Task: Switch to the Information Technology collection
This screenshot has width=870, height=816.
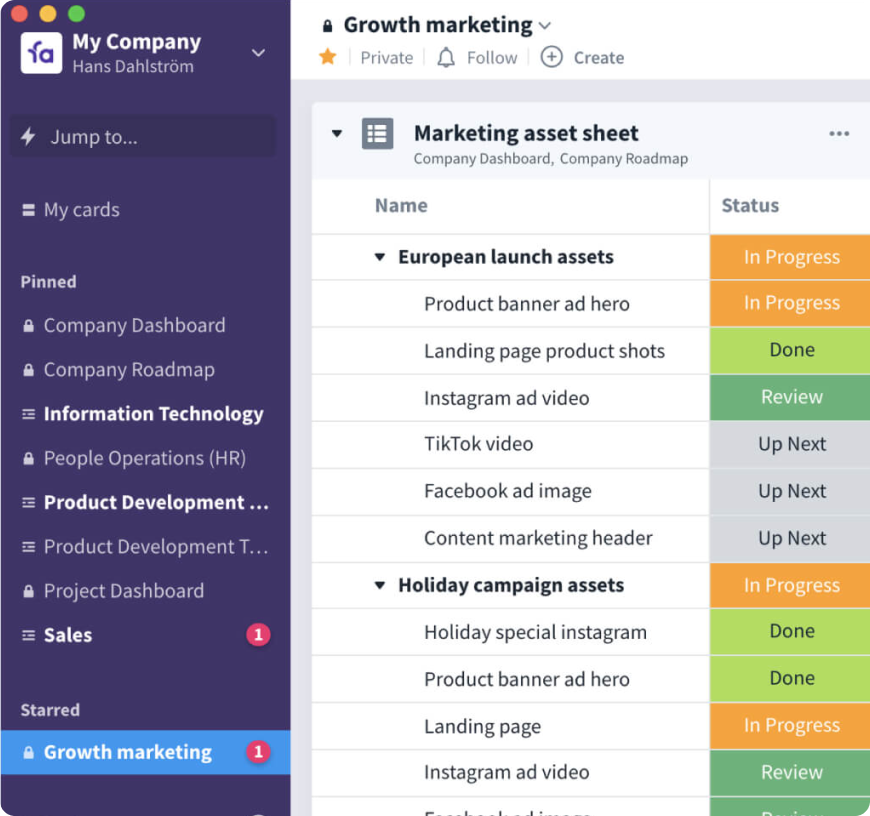Action: pos(153,413)
